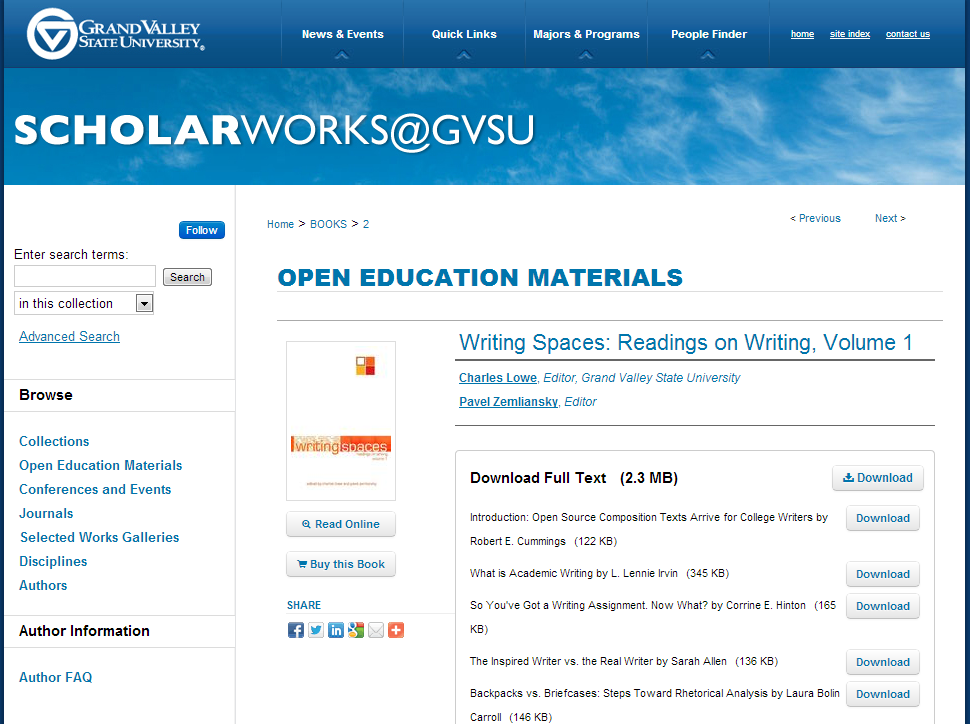Expand People Finder menu
970x724 pixels.
[x=709, y=35]
